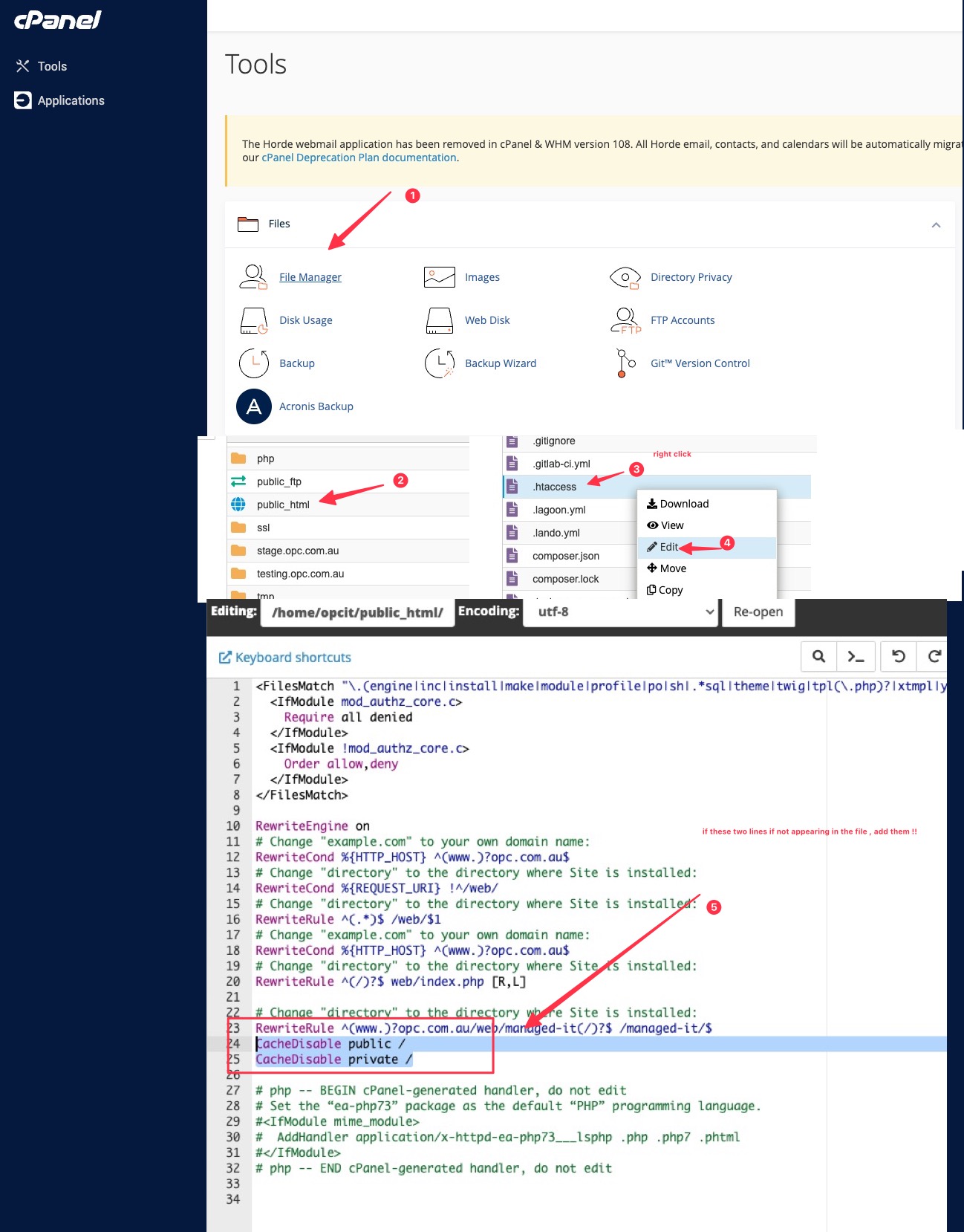This screenshot has width=964, height=1232.
Task: Click the Web Disk icon
Action: point(439,320)
